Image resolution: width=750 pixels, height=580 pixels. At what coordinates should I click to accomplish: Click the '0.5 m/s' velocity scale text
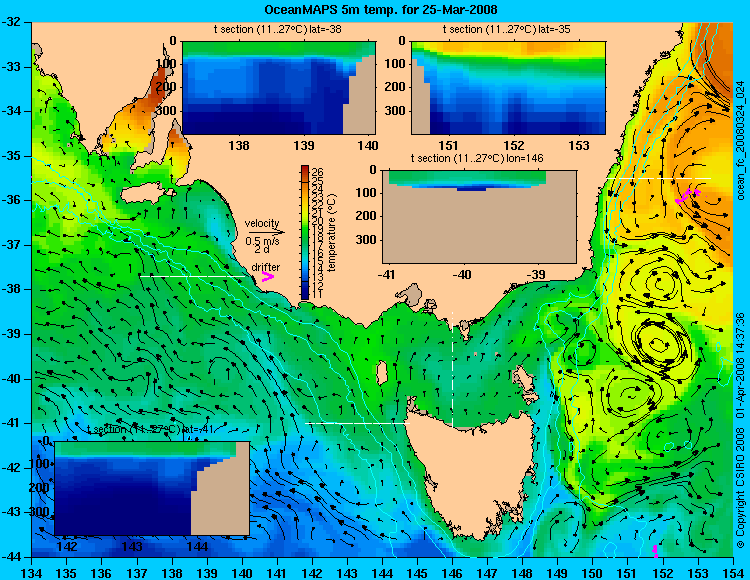(262, 241)
